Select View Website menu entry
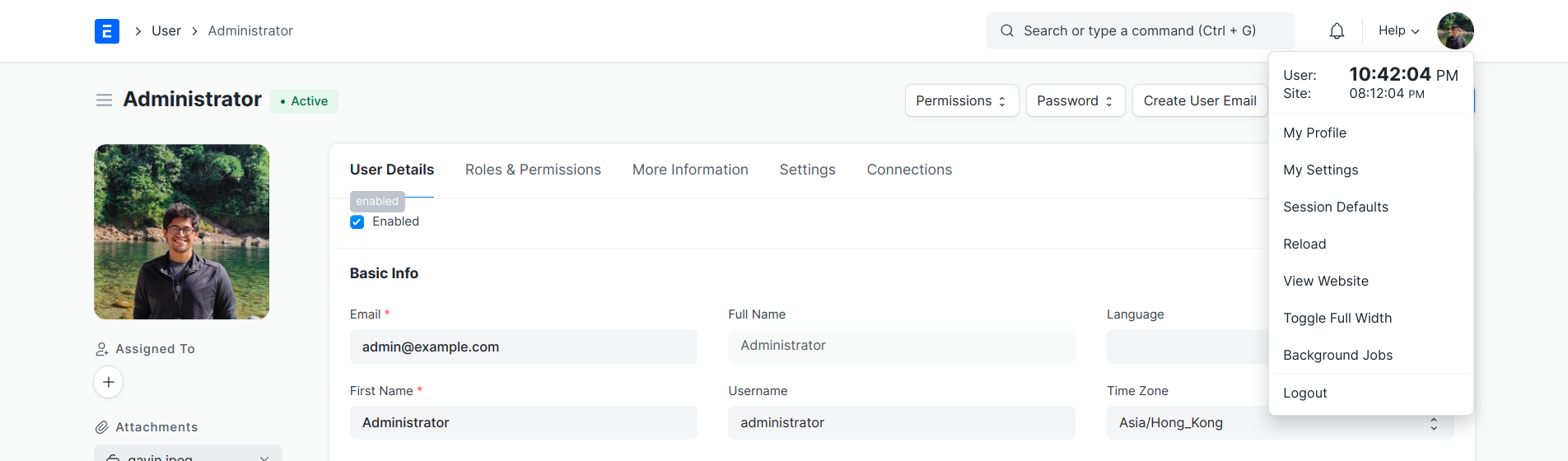Screen dimensions: 1568x461 click(x=1371, y=281)
